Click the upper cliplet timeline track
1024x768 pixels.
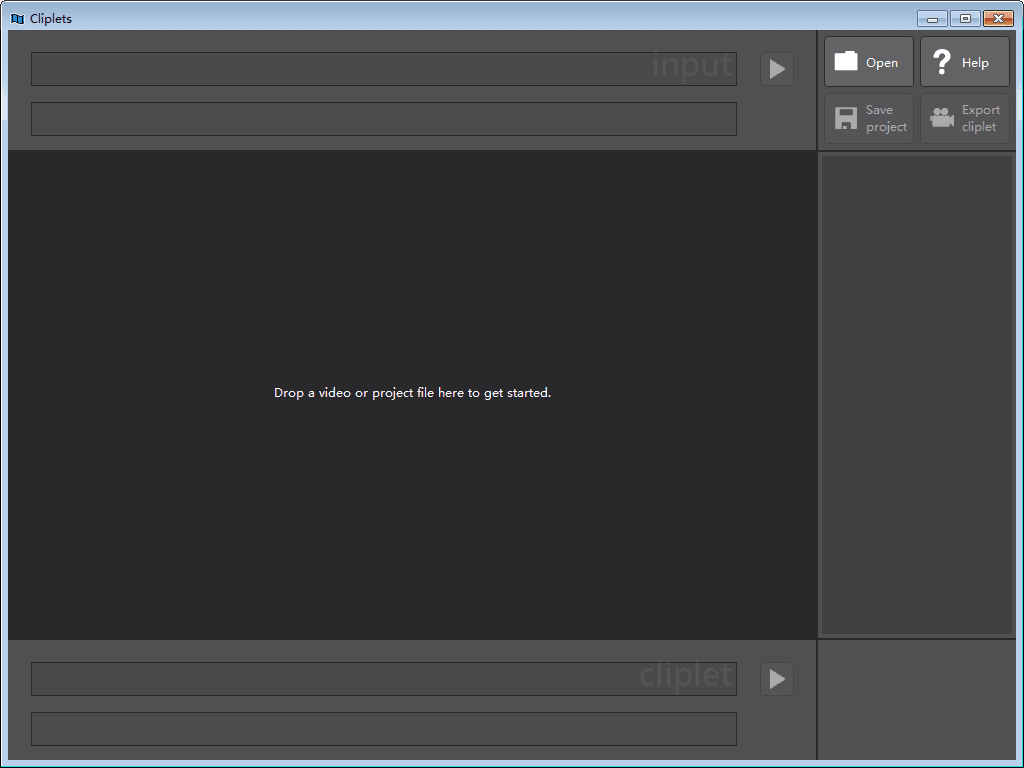(383, 679)
